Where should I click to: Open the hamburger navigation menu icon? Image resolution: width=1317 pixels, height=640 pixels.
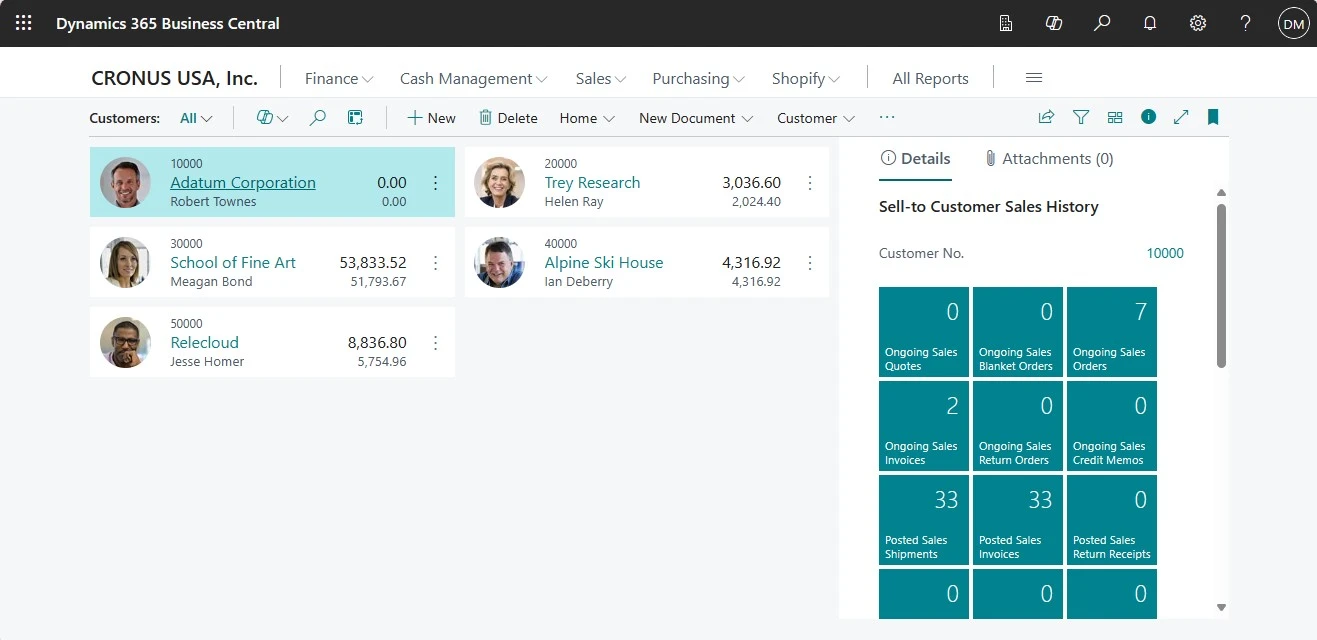1034,78
